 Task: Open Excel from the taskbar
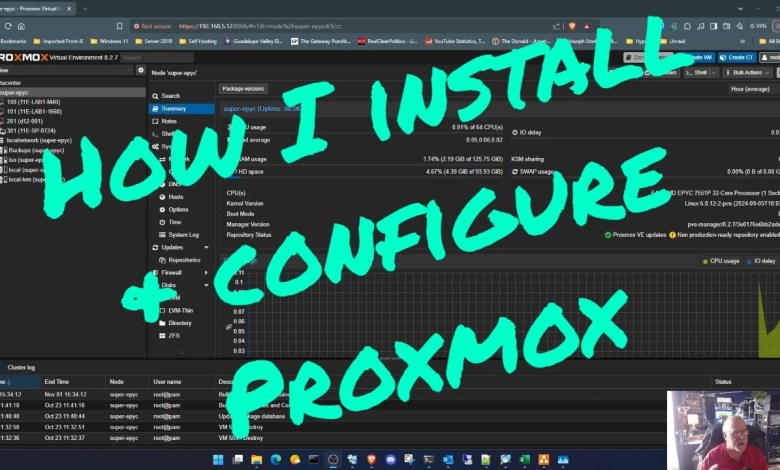(524, 460)
